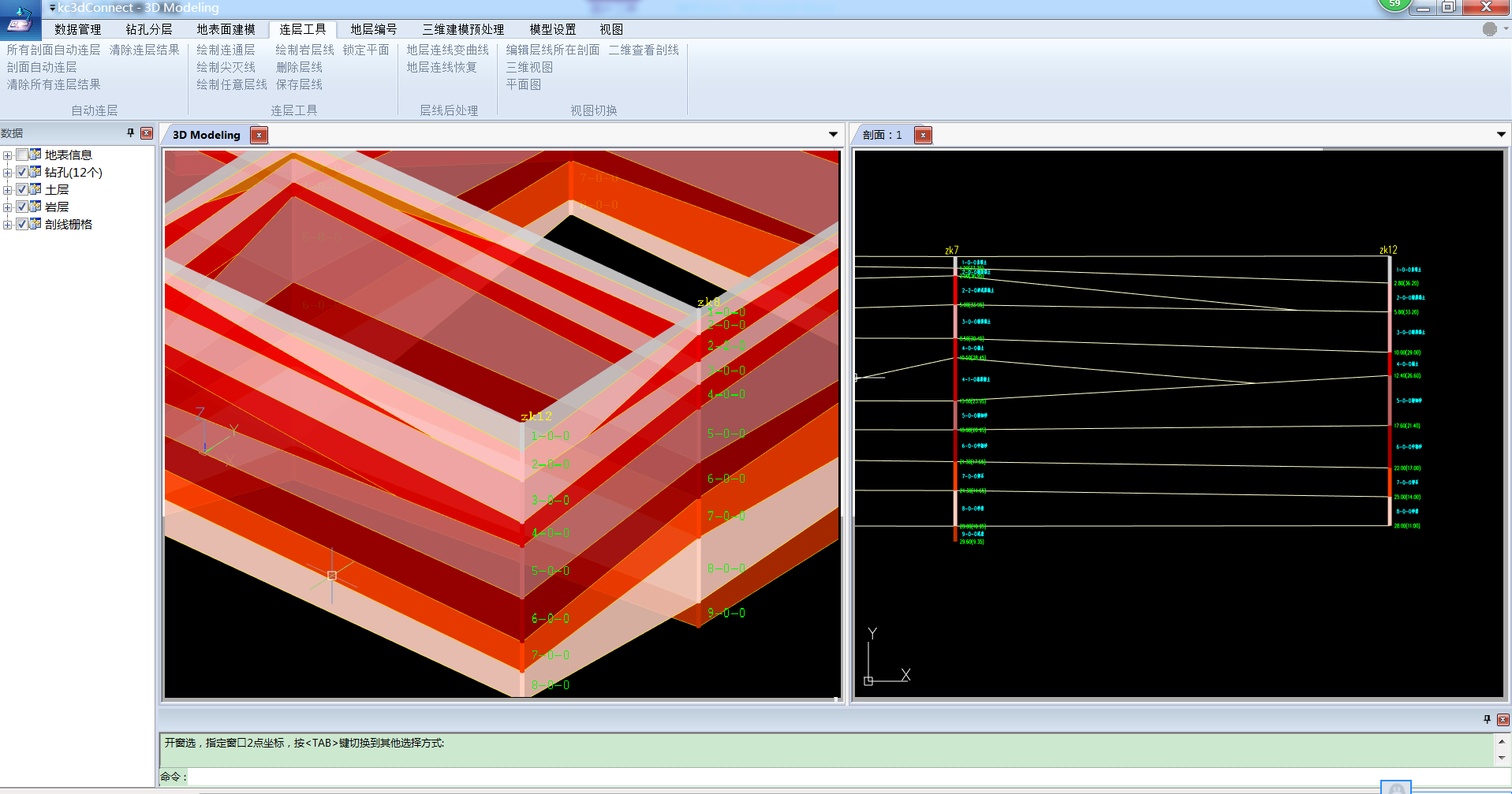Click 删除层线 tool
Screen dimensions: 1512x794
(299, 67)
